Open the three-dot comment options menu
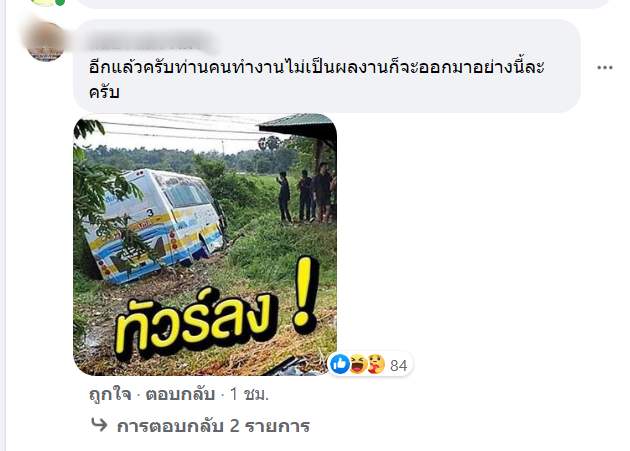The width and height of the screenshot is (630, 451). coord(605,68)
